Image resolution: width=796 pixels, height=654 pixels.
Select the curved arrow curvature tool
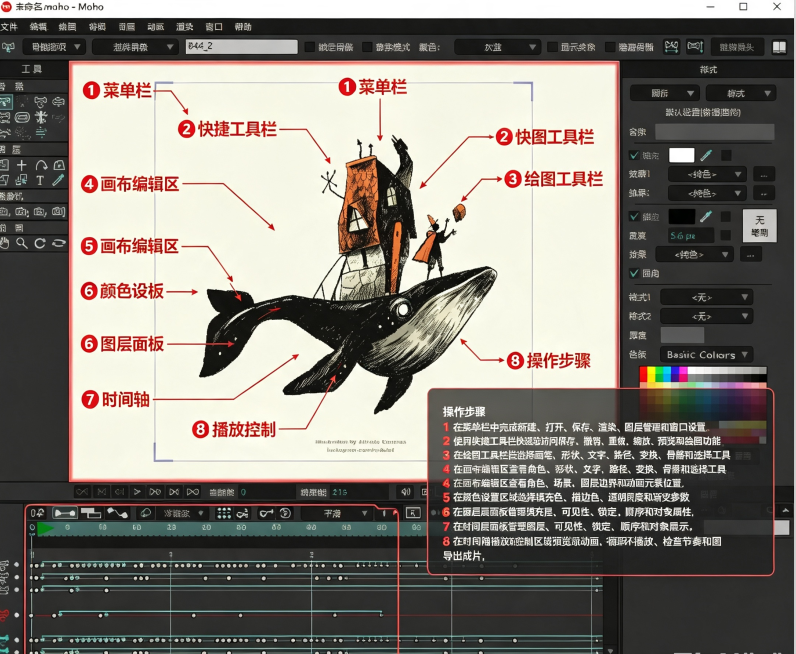click(41, 165)
